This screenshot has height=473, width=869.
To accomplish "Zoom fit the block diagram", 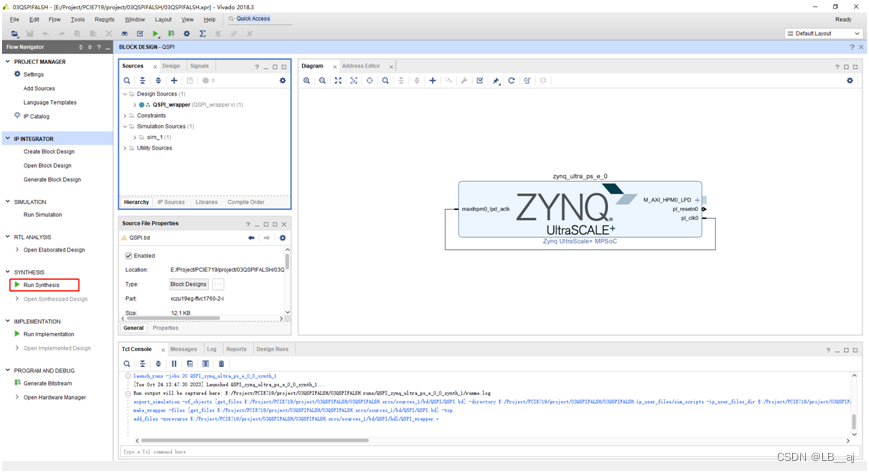I will click(338, 80).
